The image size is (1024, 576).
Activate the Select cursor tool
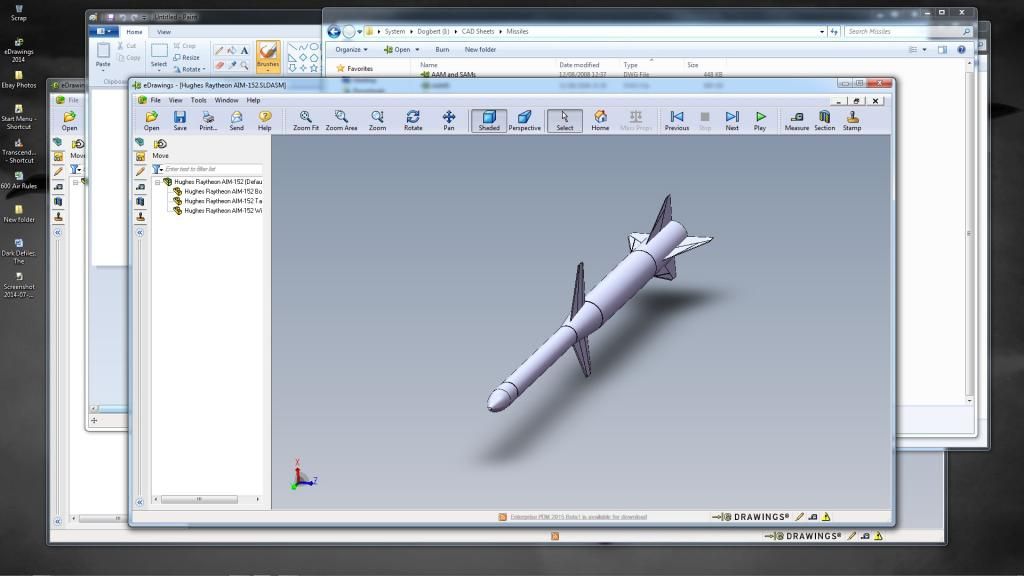coord(565,121)
